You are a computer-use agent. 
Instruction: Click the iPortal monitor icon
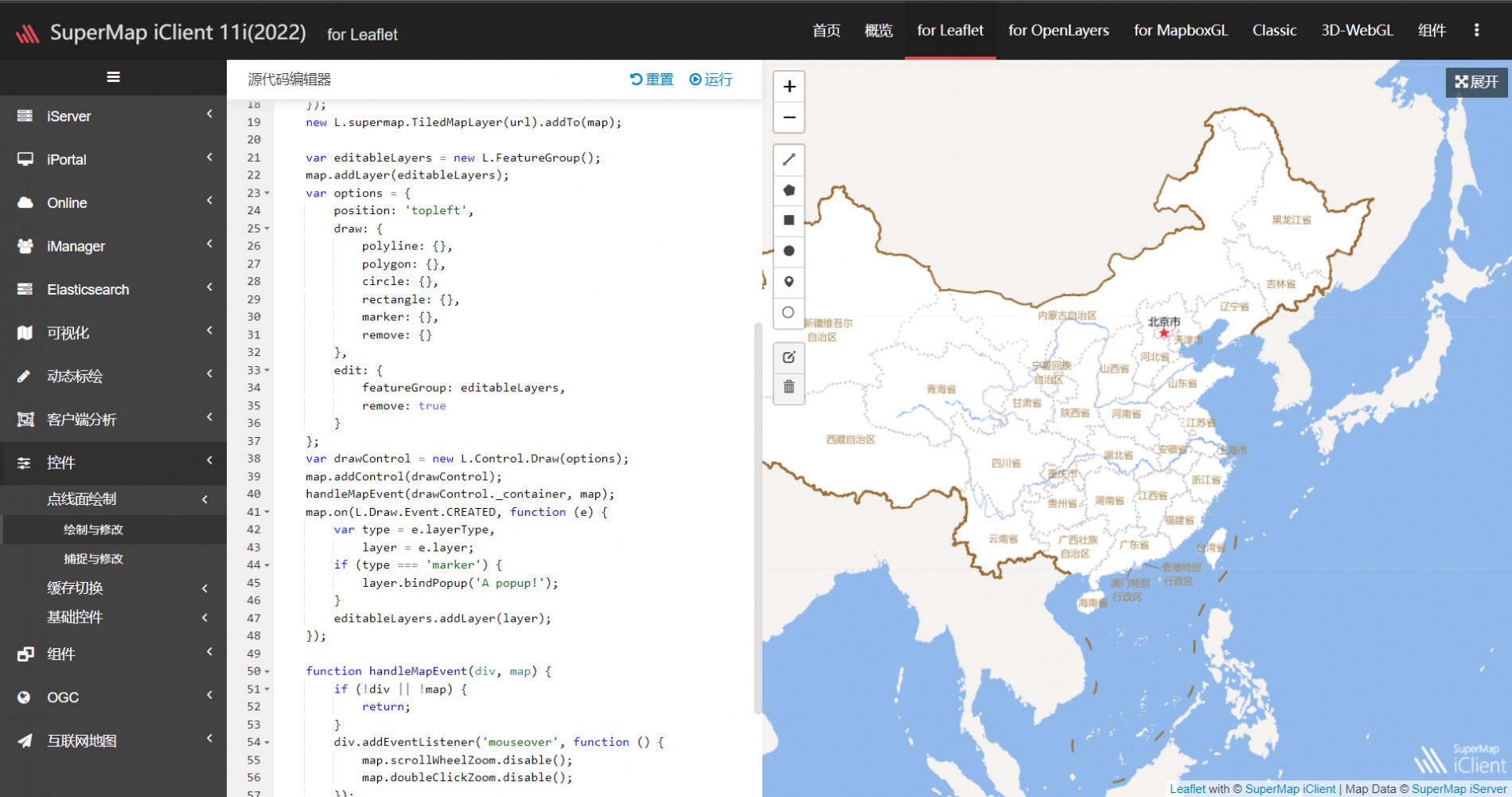[25, 159]
